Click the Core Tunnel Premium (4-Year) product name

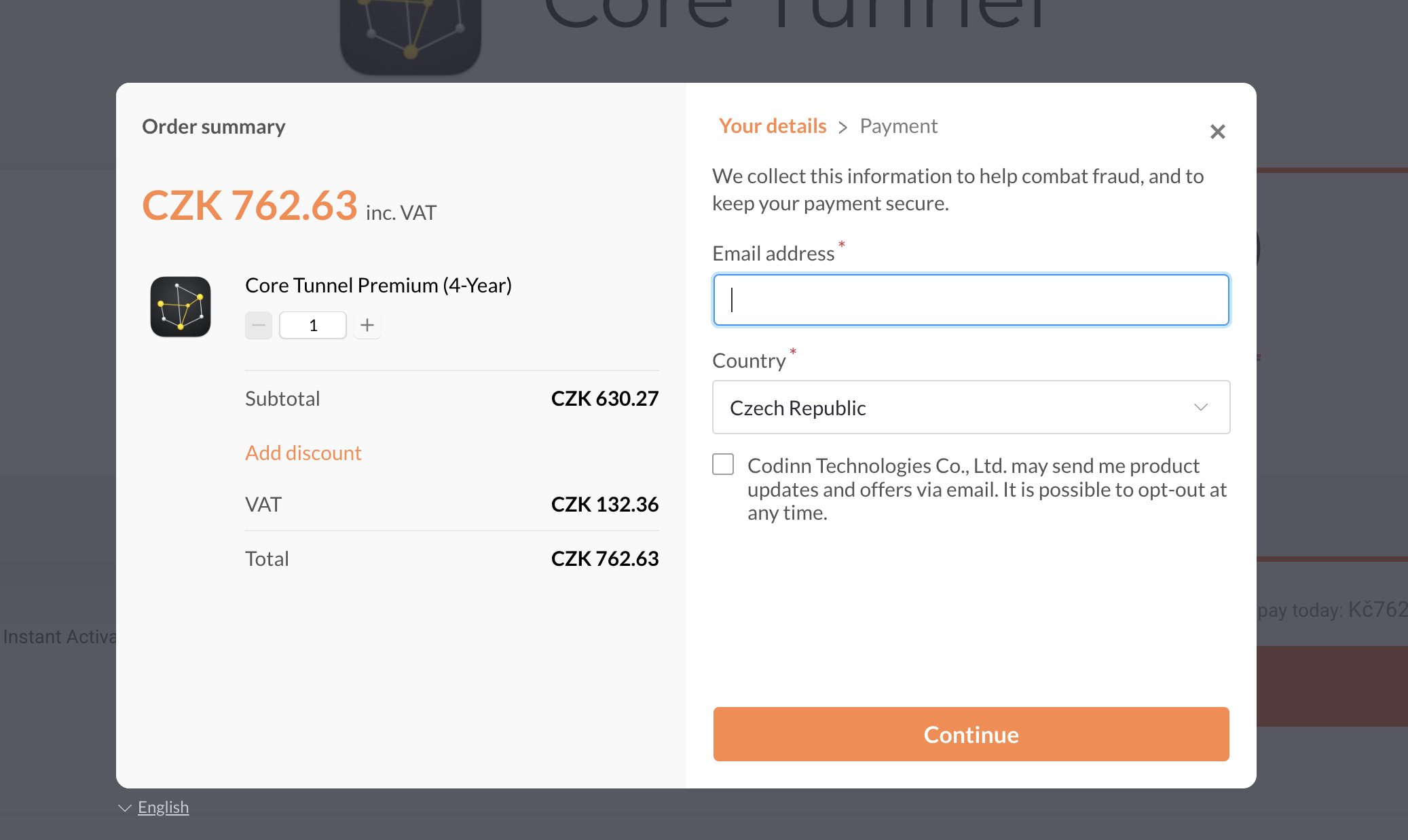[x=378, y=286]
